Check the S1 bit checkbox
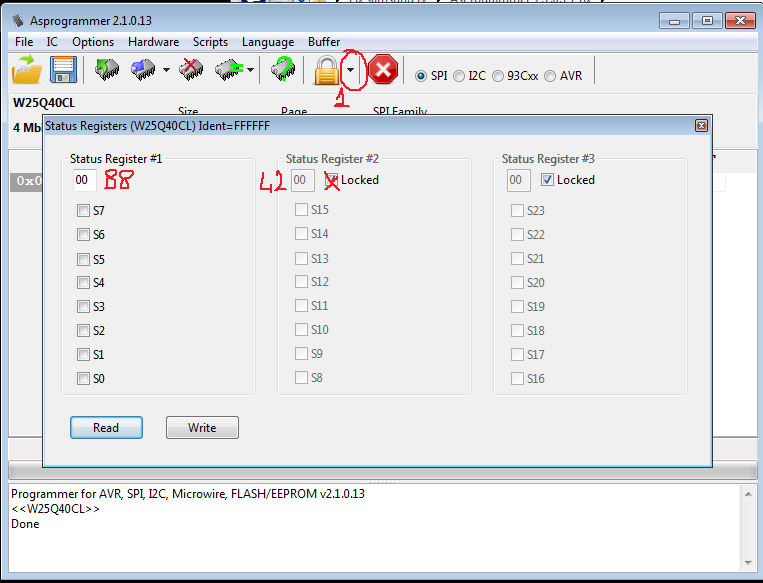The image size is (763, 583). 83,354
